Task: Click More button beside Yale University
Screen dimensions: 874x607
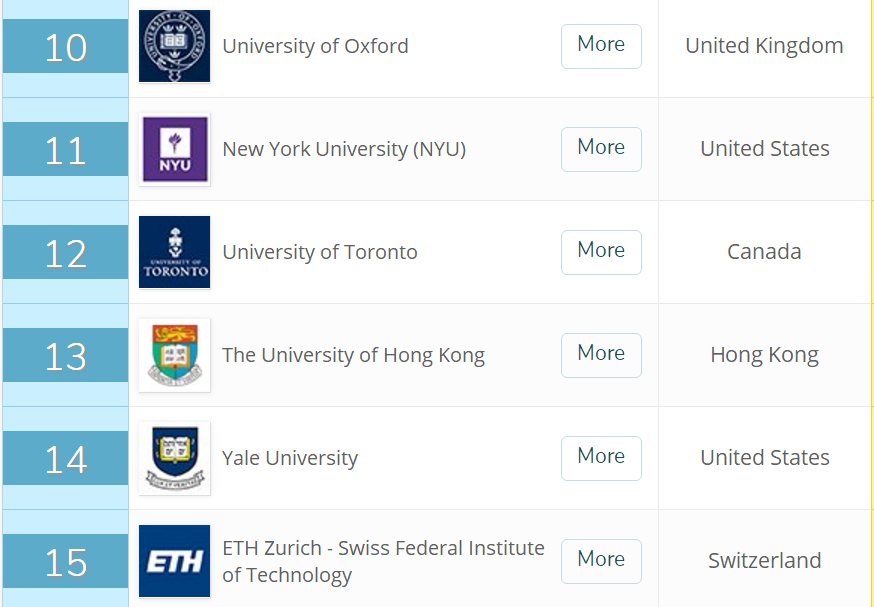Action: (601, 458)
